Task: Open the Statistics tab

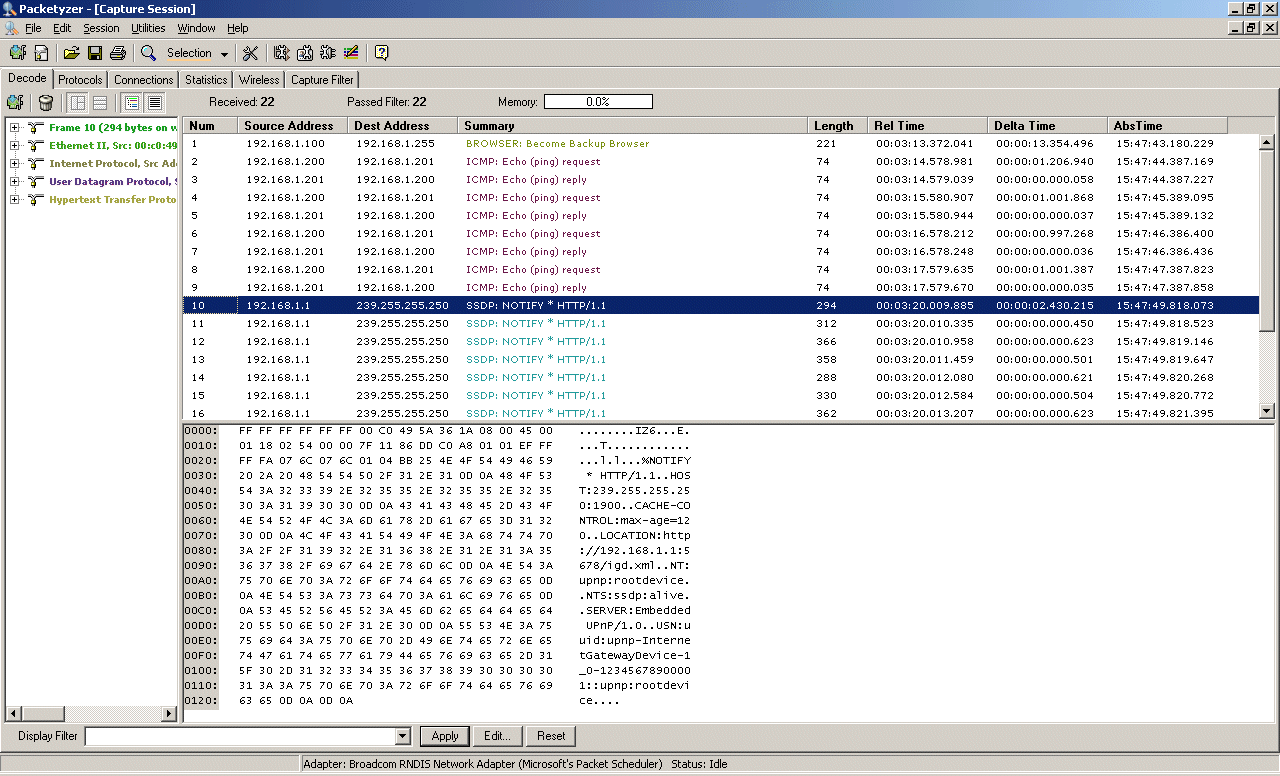Action: point(206,80)
